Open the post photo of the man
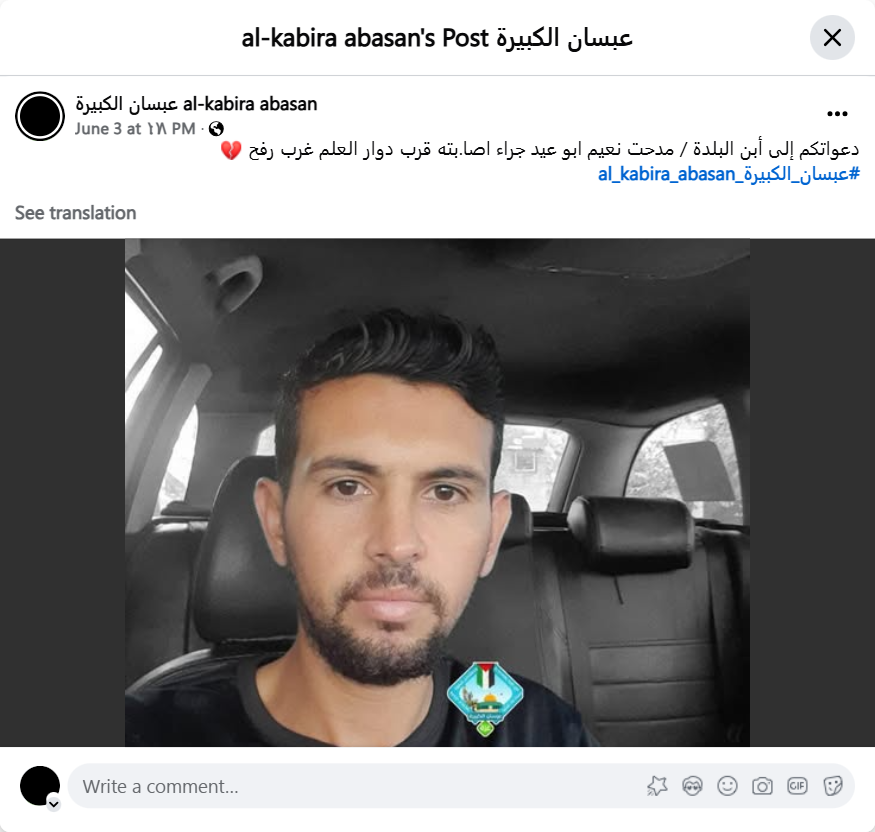875x832 pixels. click(x=437, y=492)
